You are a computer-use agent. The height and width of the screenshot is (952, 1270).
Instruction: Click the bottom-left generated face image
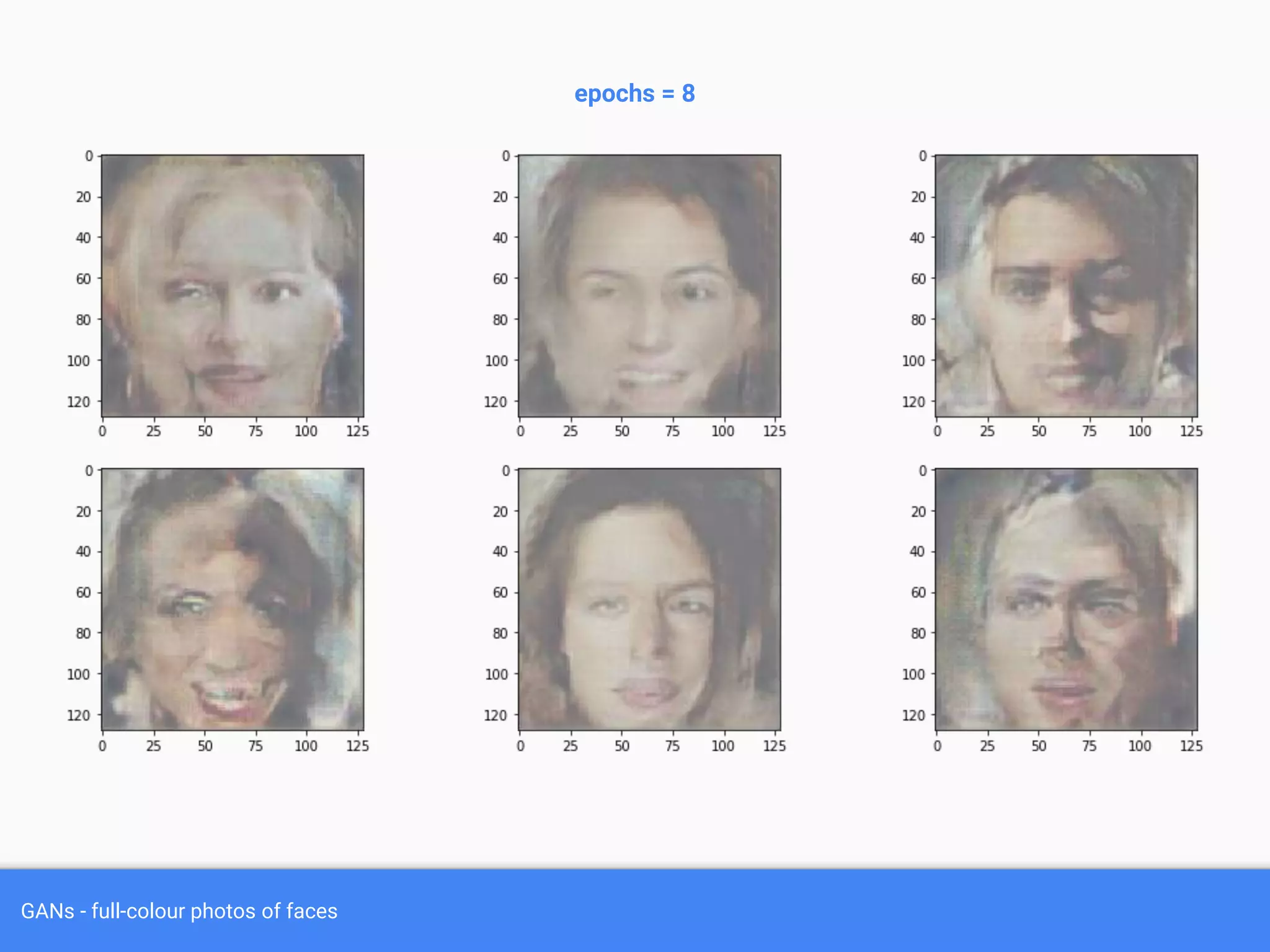point(233,599)
